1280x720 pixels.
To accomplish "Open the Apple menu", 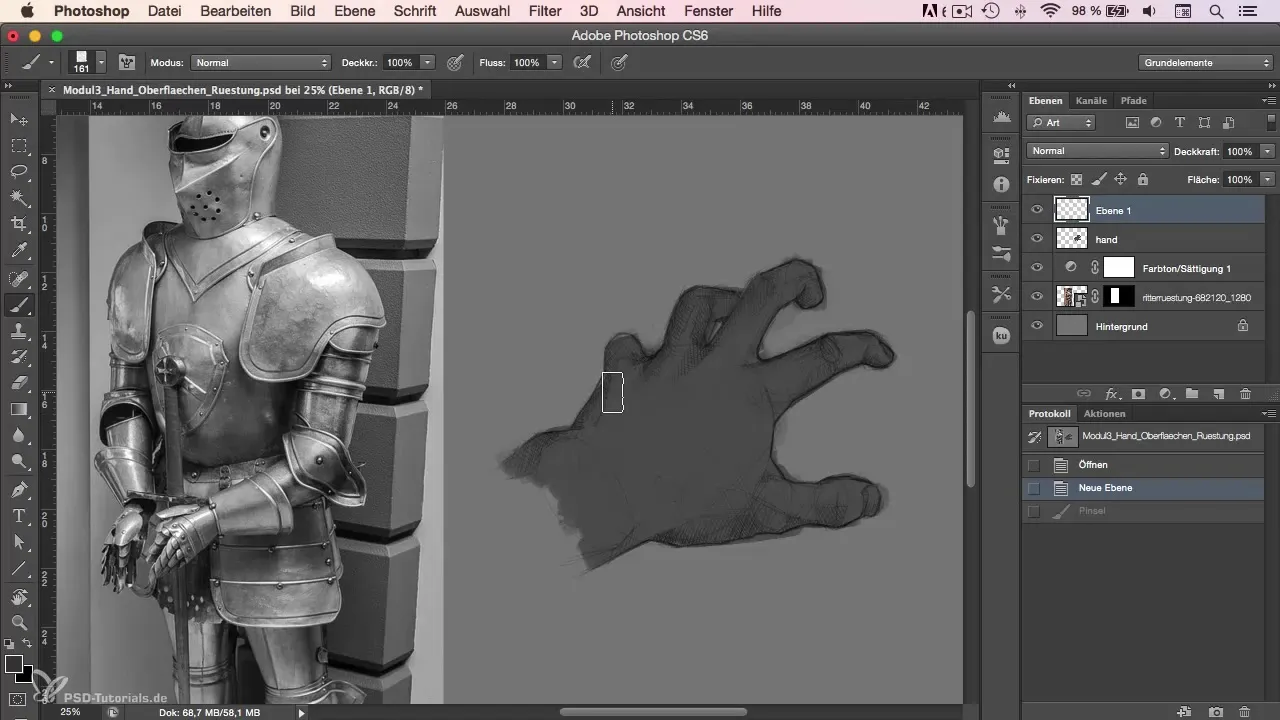I will pos(26,11).
